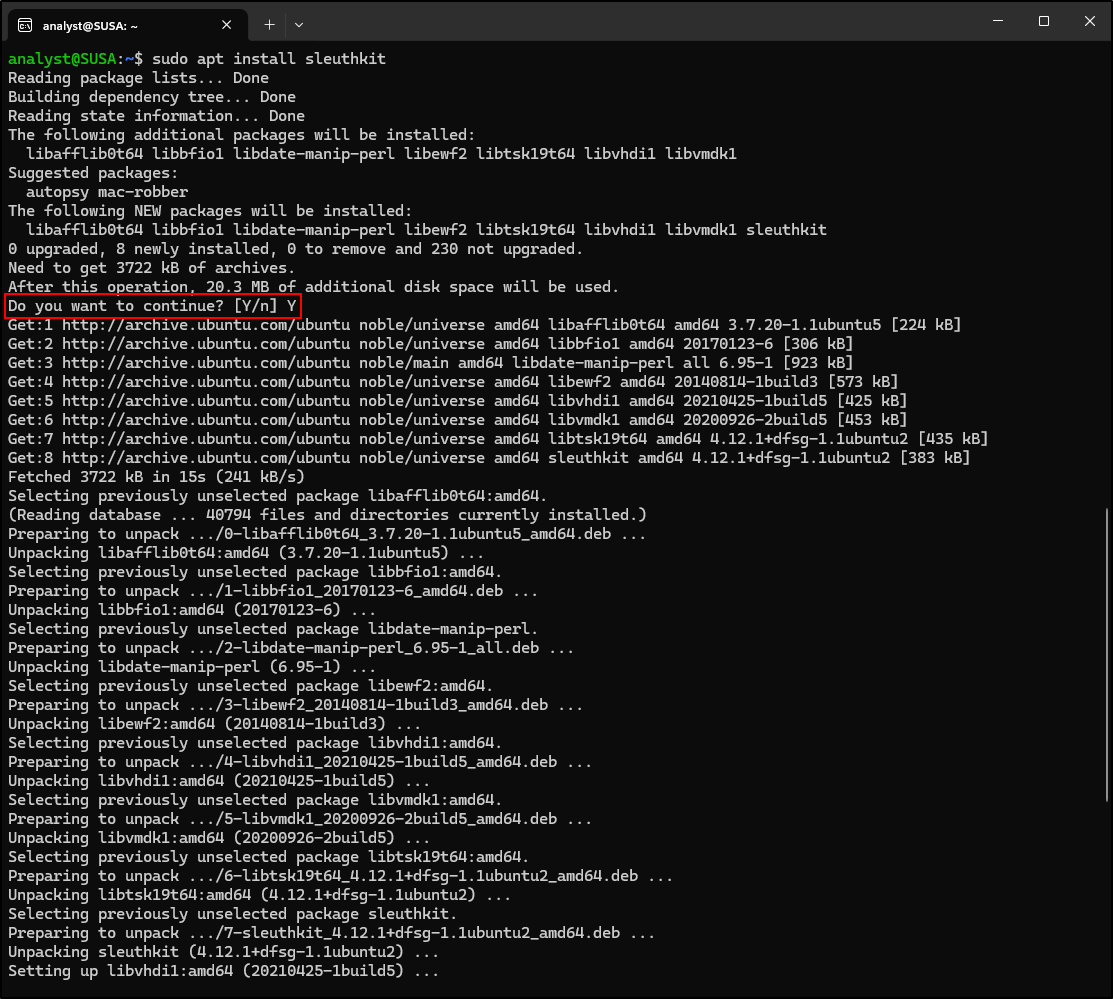Click the Get:7 libtsk19t64 download line
This screenshot has width=1113, height=999.
point(498,439)
